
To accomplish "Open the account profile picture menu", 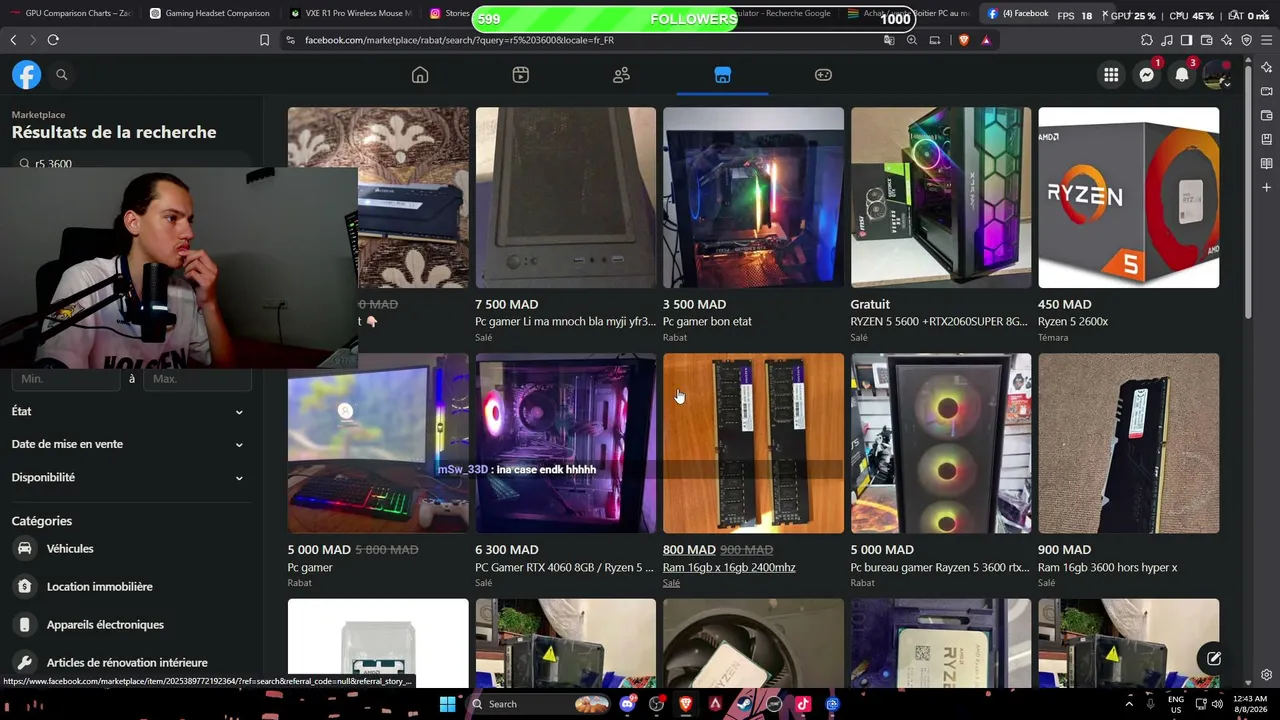I will [x=1217, y=75].
